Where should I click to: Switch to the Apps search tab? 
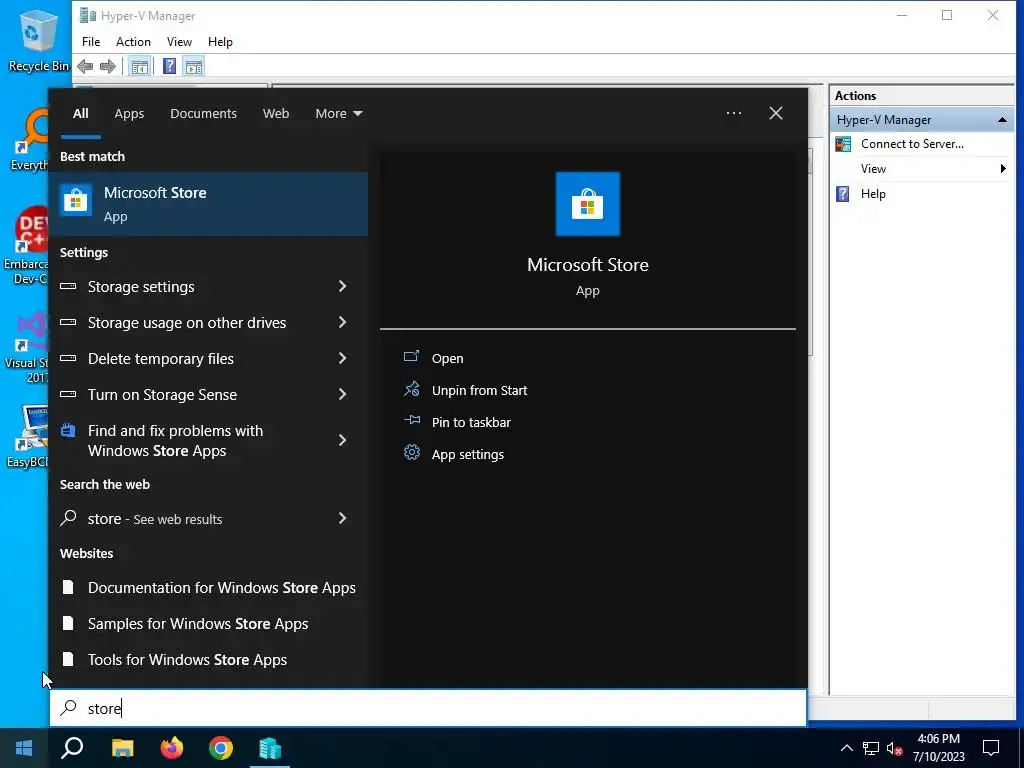(129, 114)
